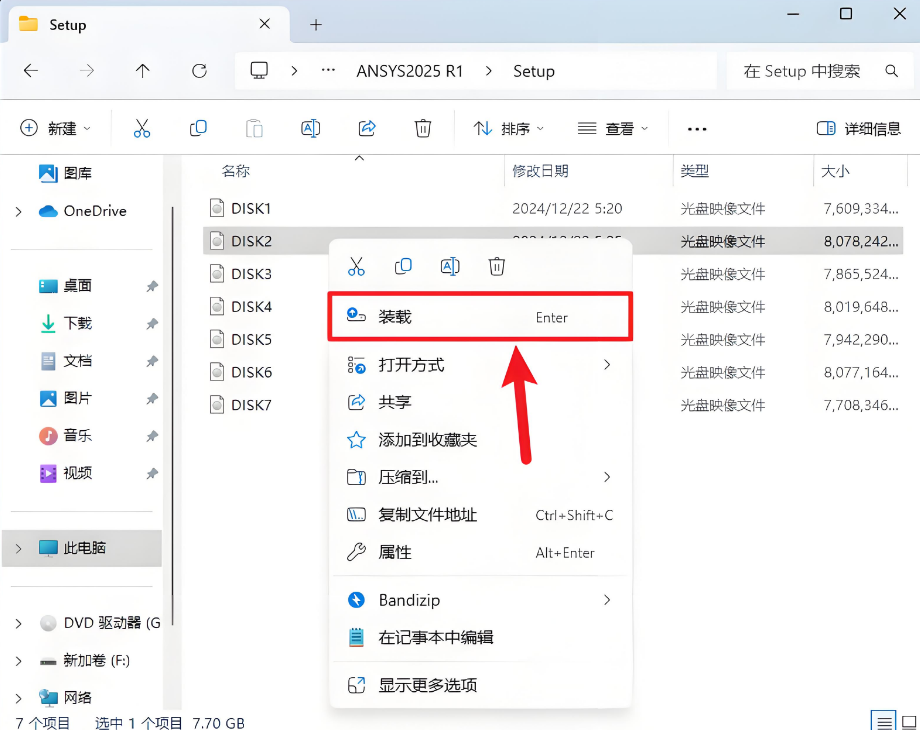Expand the 新加卷 (F:) tree node
The width and height of the screenshot is (920, 730).
coord(18,661)
